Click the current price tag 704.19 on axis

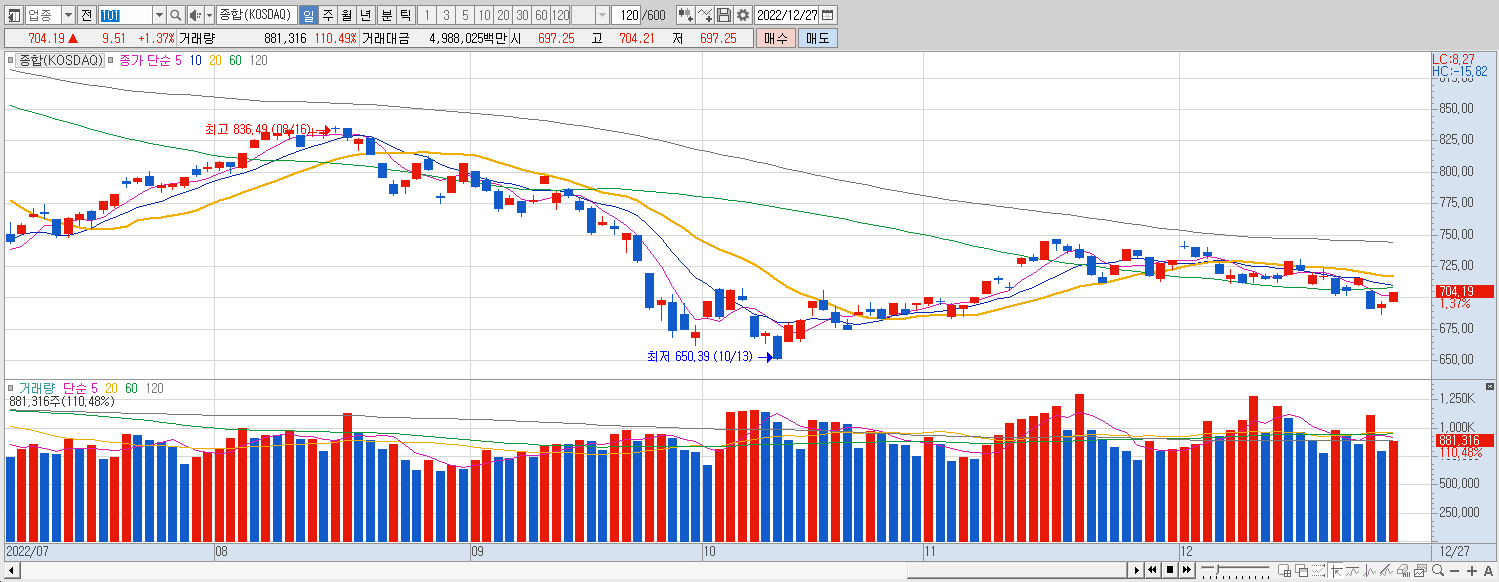(1465, 291)
